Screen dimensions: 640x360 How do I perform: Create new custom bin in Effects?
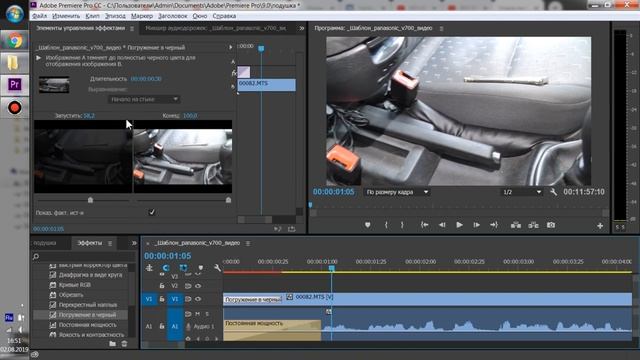coord(113,344)
